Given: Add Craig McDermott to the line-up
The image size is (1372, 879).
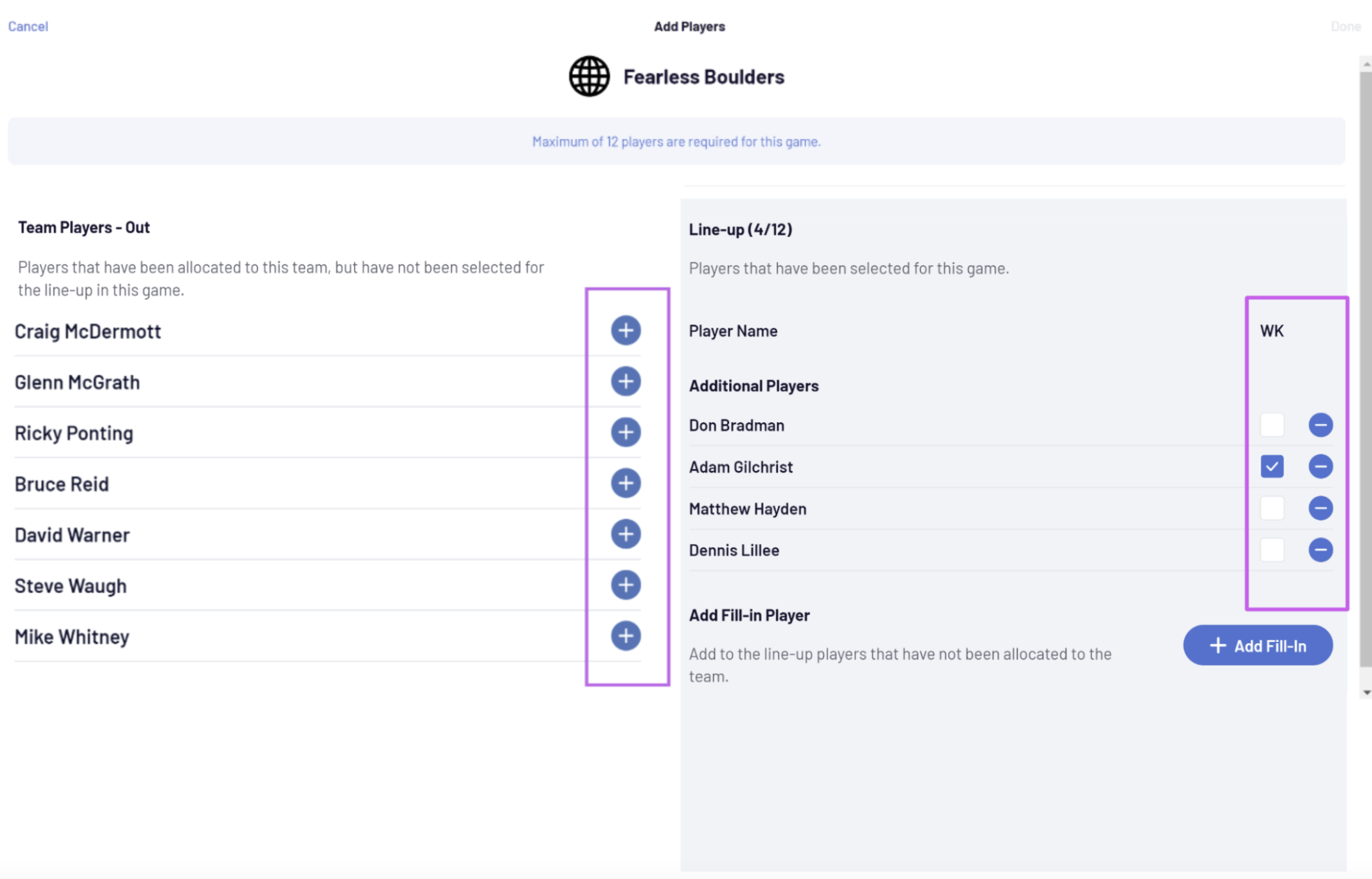Looking at the screenshot, I should (626, 330).
